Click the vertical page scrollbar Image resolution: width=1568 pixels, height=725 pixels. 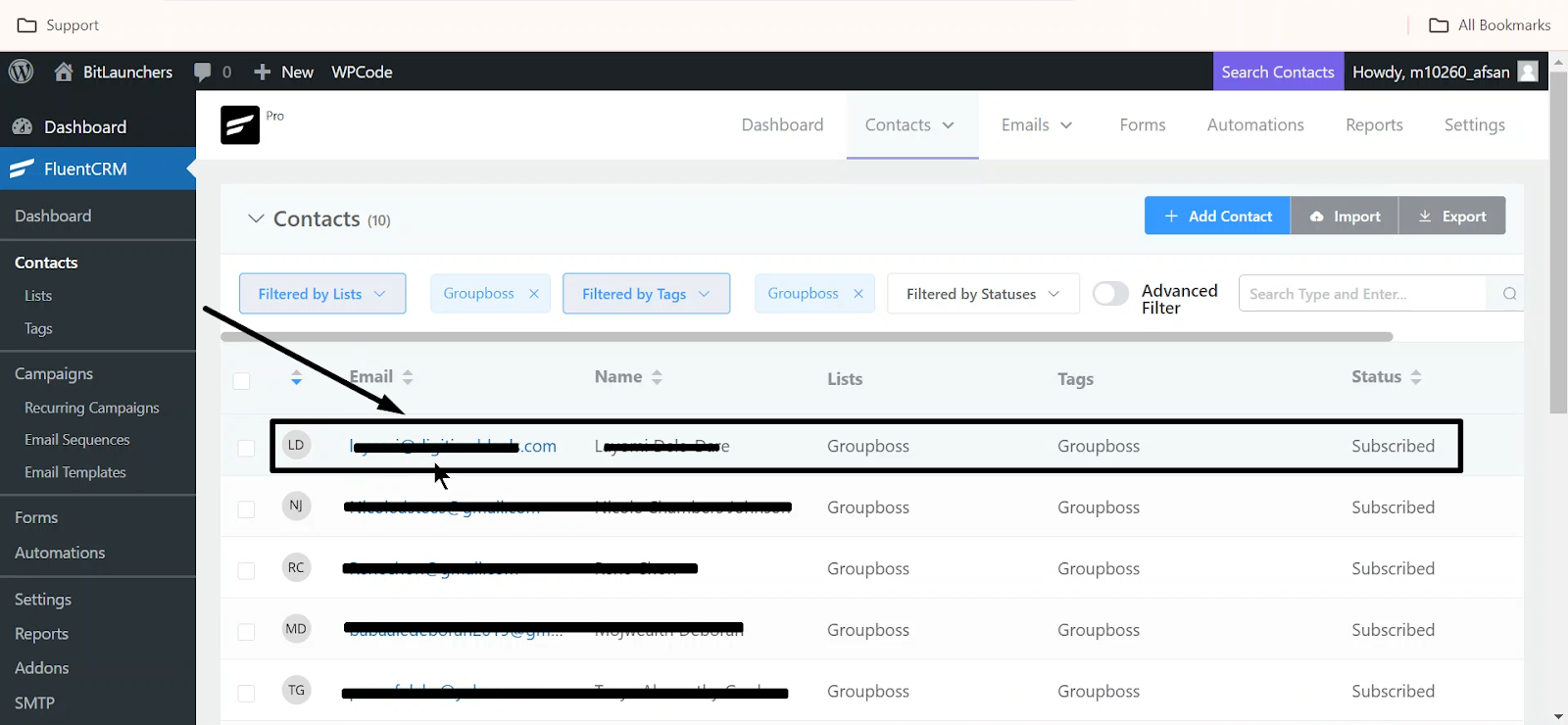pos(1558,242)
